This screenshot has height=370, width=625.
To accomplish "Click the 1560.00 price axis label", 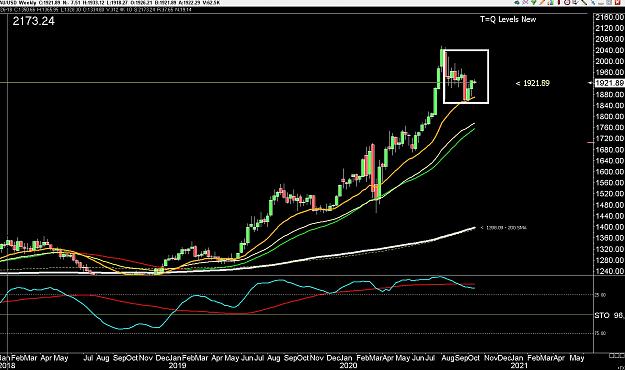I will 609,183.
